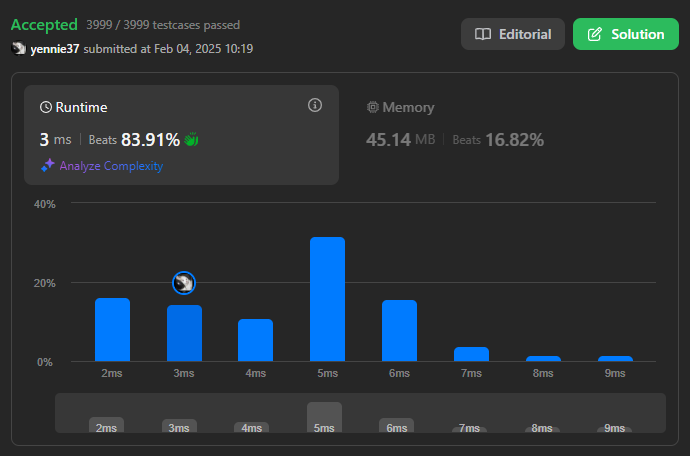Click the 'Beats 16.82%' memory text
690x456 pixels.
(498, 140)
